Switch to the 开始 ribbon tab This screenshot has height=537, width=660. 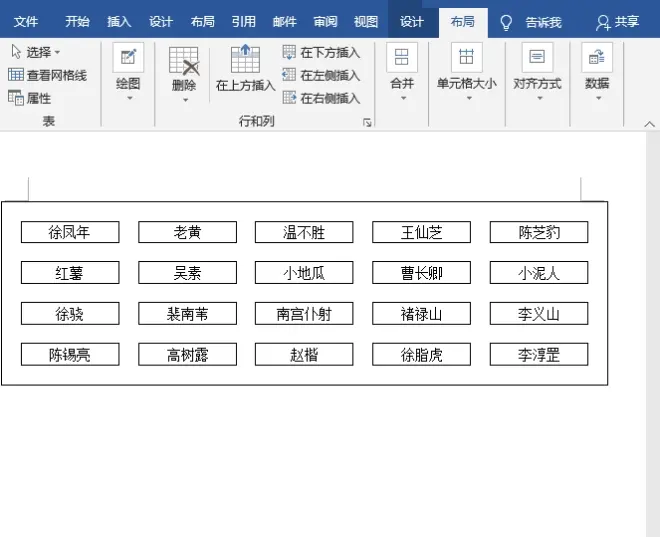pos(77,22)
